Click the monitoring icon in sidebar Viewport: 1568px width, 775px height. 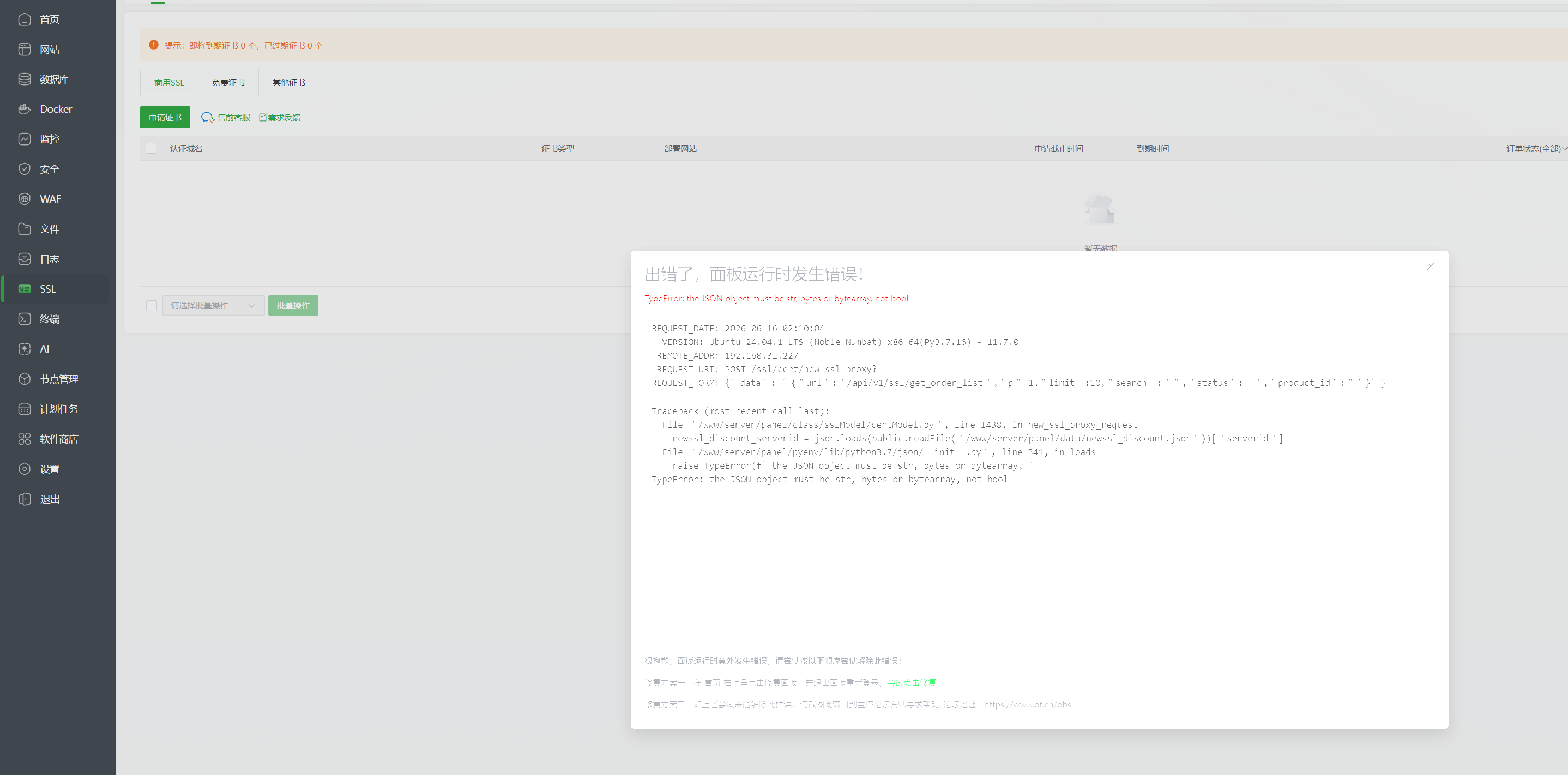tap(25, 138)
